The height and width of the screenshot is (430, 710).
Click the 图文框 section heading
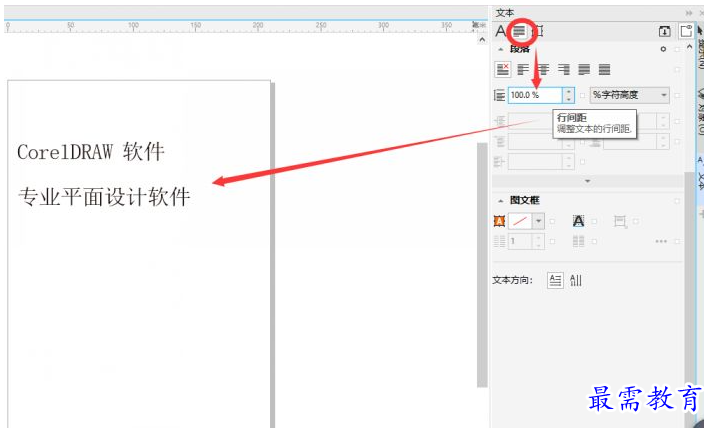point(525,200)
